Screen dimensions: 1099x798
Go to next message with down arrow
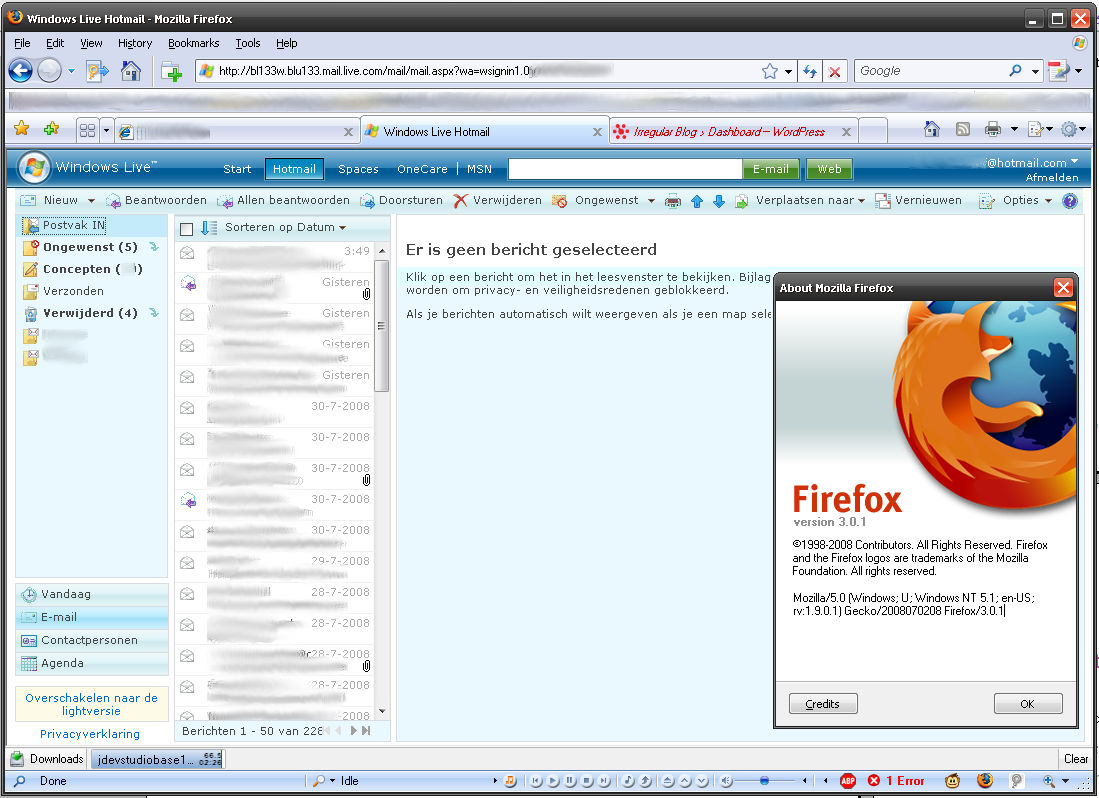pos(718,202)
